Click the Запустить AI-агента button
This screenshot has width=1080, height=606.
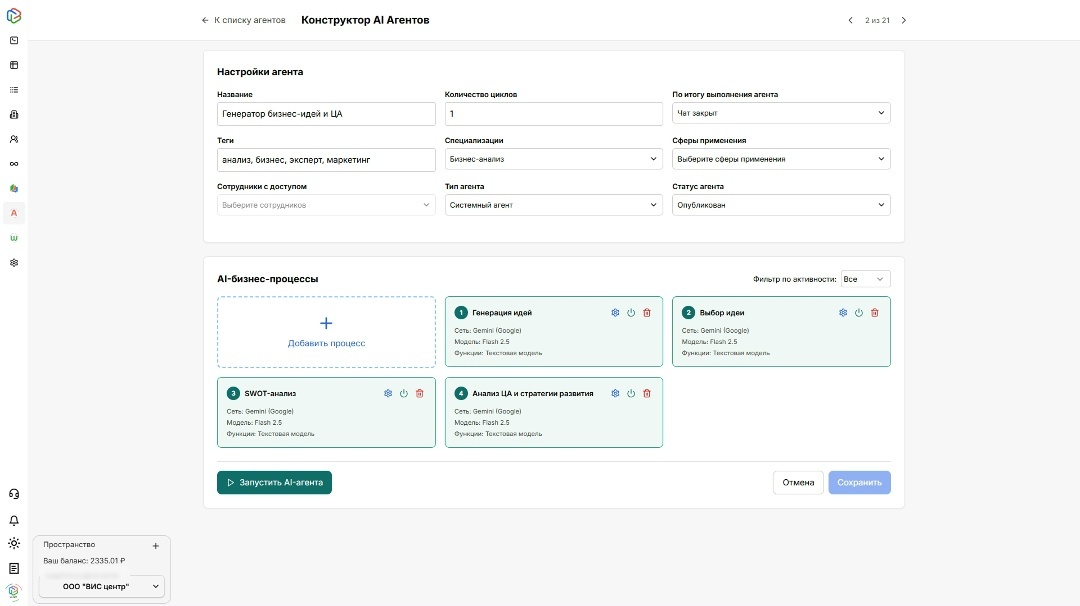tap(274, 483)
